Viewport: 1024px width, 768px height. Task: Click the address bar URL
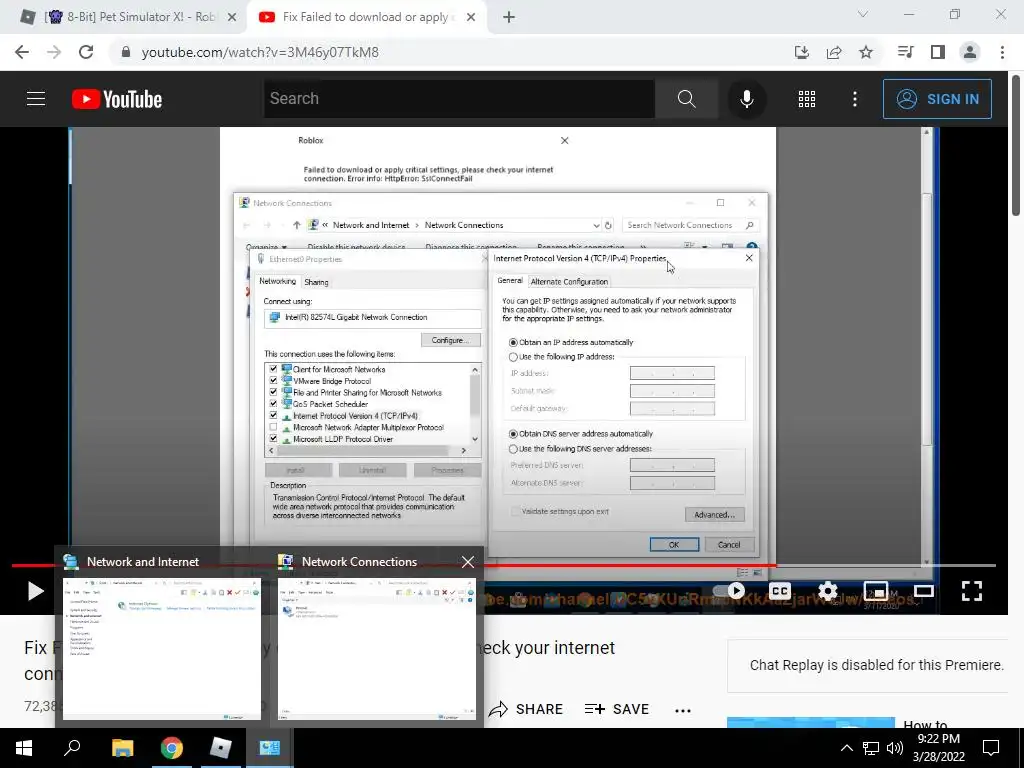[x=260, y=52]
